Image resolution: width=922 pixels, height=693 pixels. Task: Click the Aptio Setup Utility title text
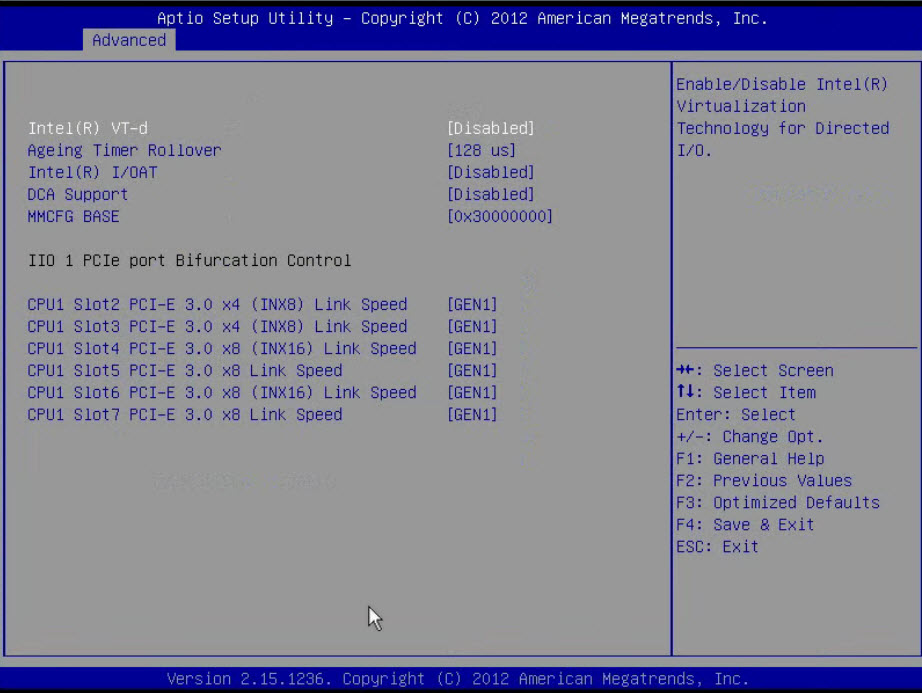click(x=462, y=18)
